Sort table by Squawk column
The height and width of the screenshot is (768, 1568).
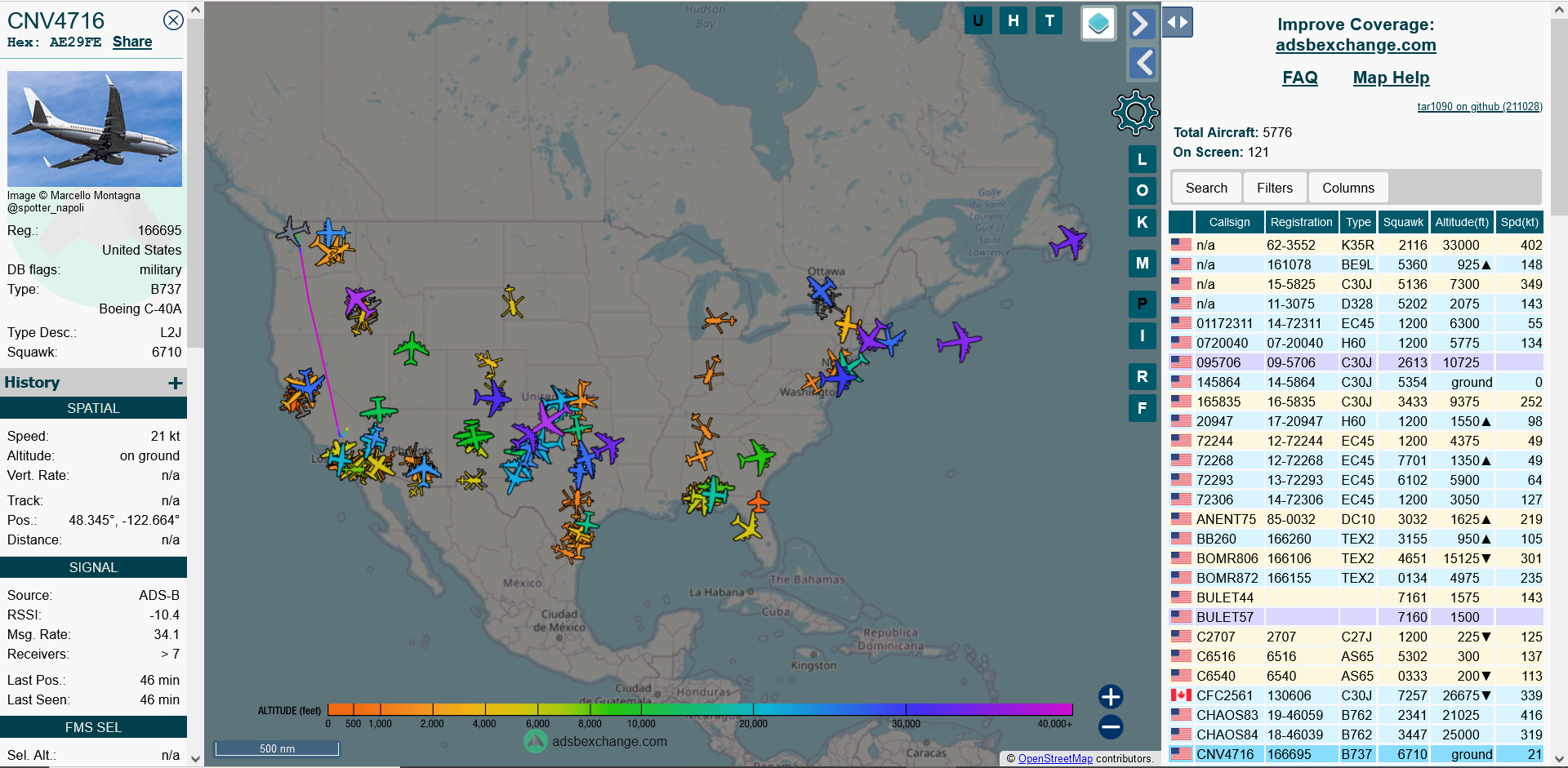click(1403, 222)
